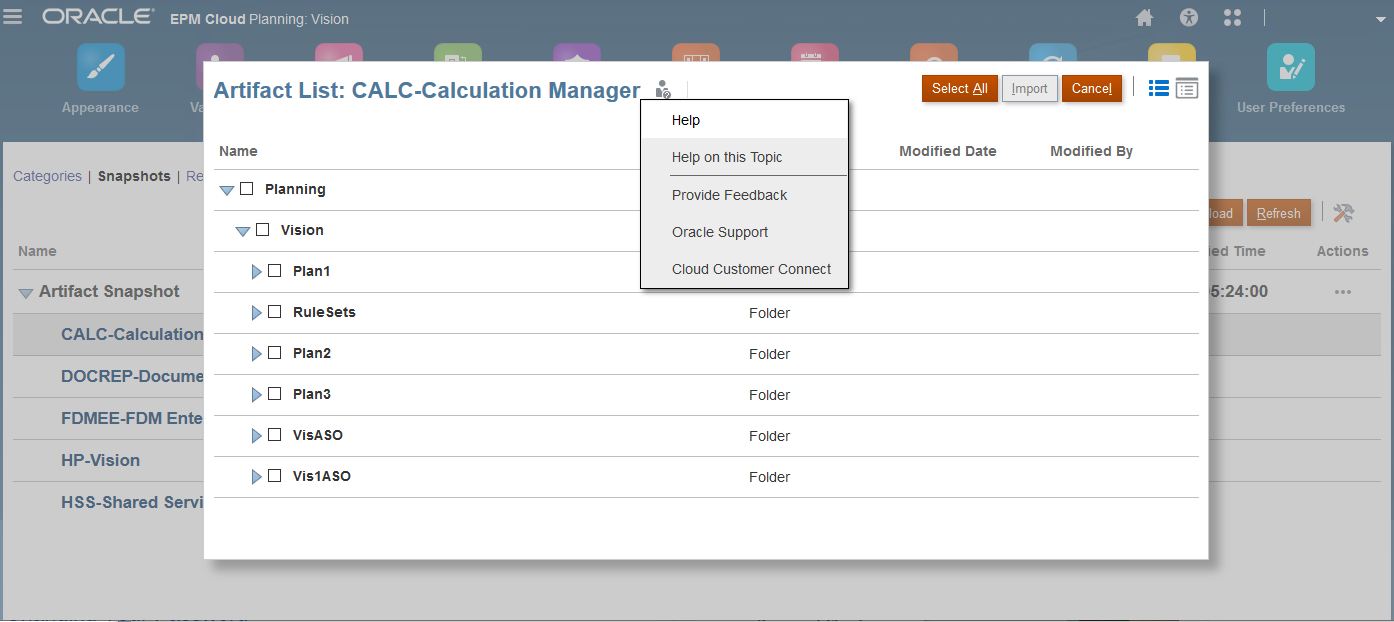Click the tools wrench icon above Actions
1394x622 pixels.
point(1343,212)
